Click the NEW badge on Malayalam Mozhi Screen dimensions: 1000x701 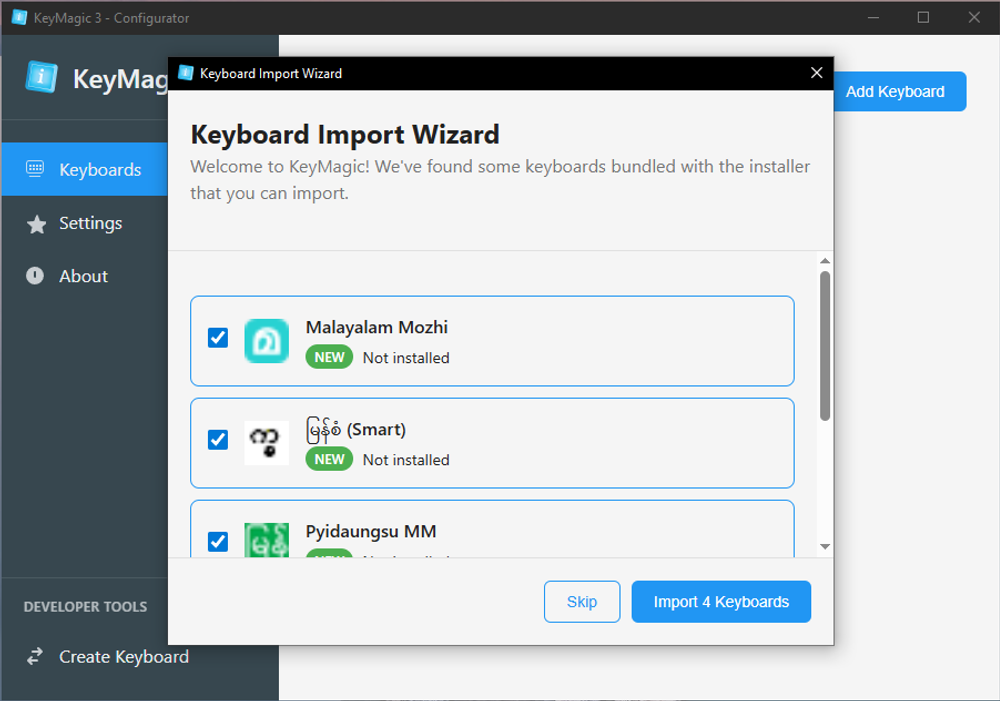click(x=329, y=357)
